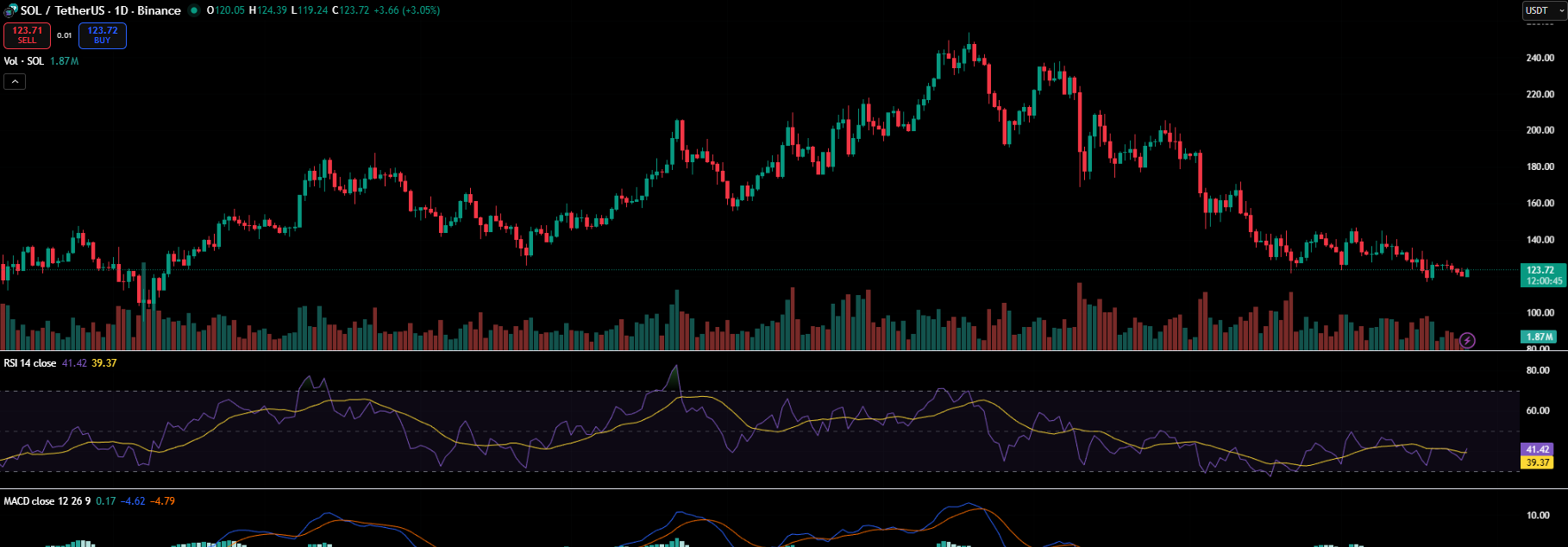Click the SOL coin logo icon
Viewport: 1568px width, 547px height.
coord(10,10)
